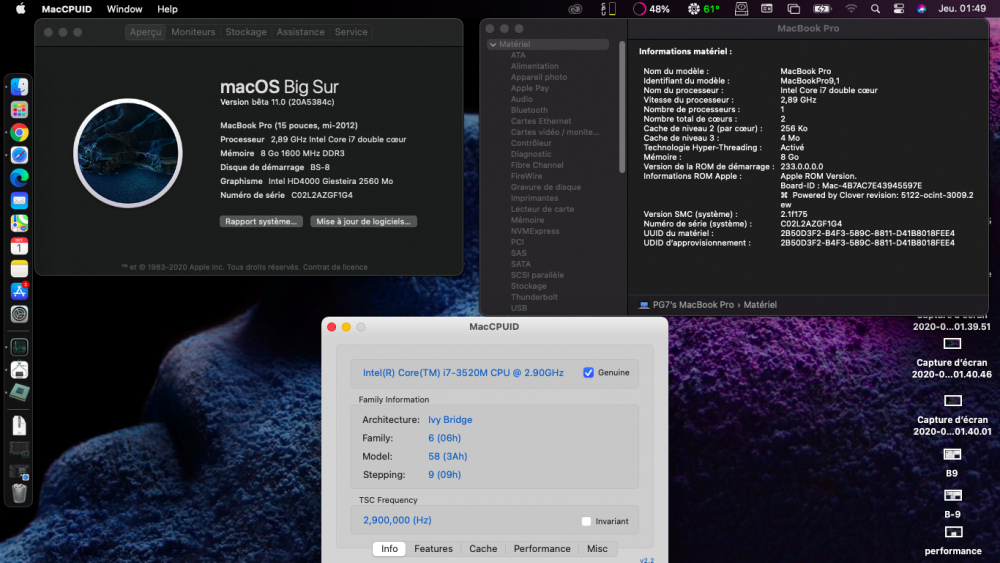1000x563 pixels.
Task: Open Wi-Fi menu bar icon
Action: [x=851, y=9]
